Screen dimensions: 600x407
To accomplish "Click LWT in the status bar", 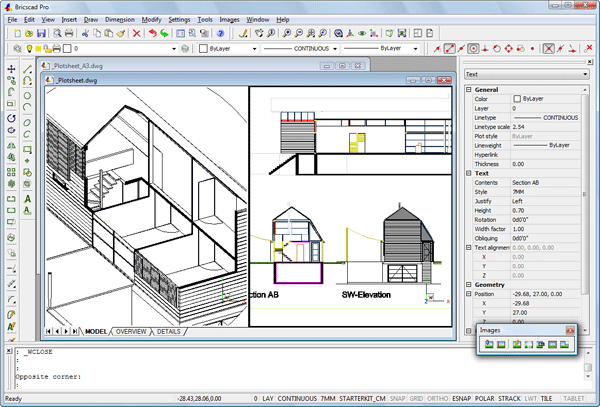I will [530, 399].
